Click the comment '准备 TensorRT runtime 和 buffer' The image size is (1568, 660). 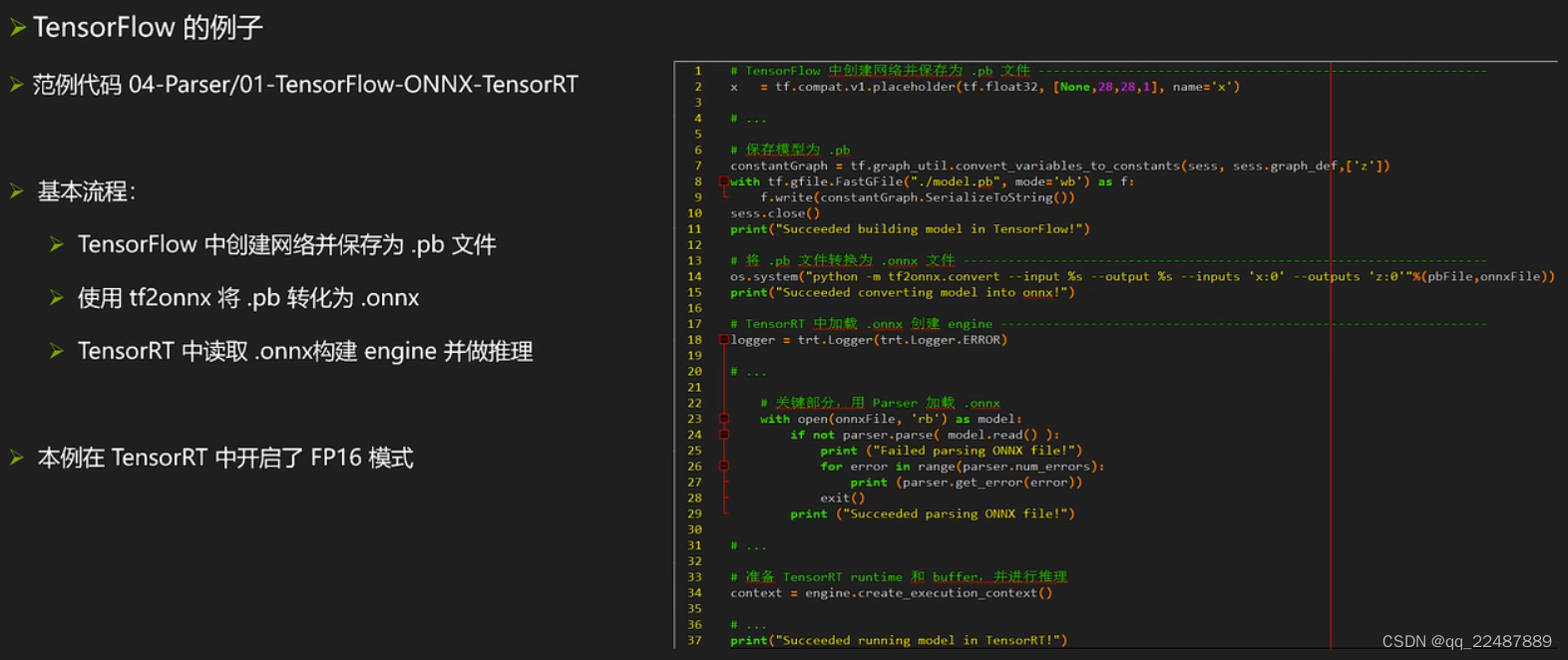click(899, 577)
